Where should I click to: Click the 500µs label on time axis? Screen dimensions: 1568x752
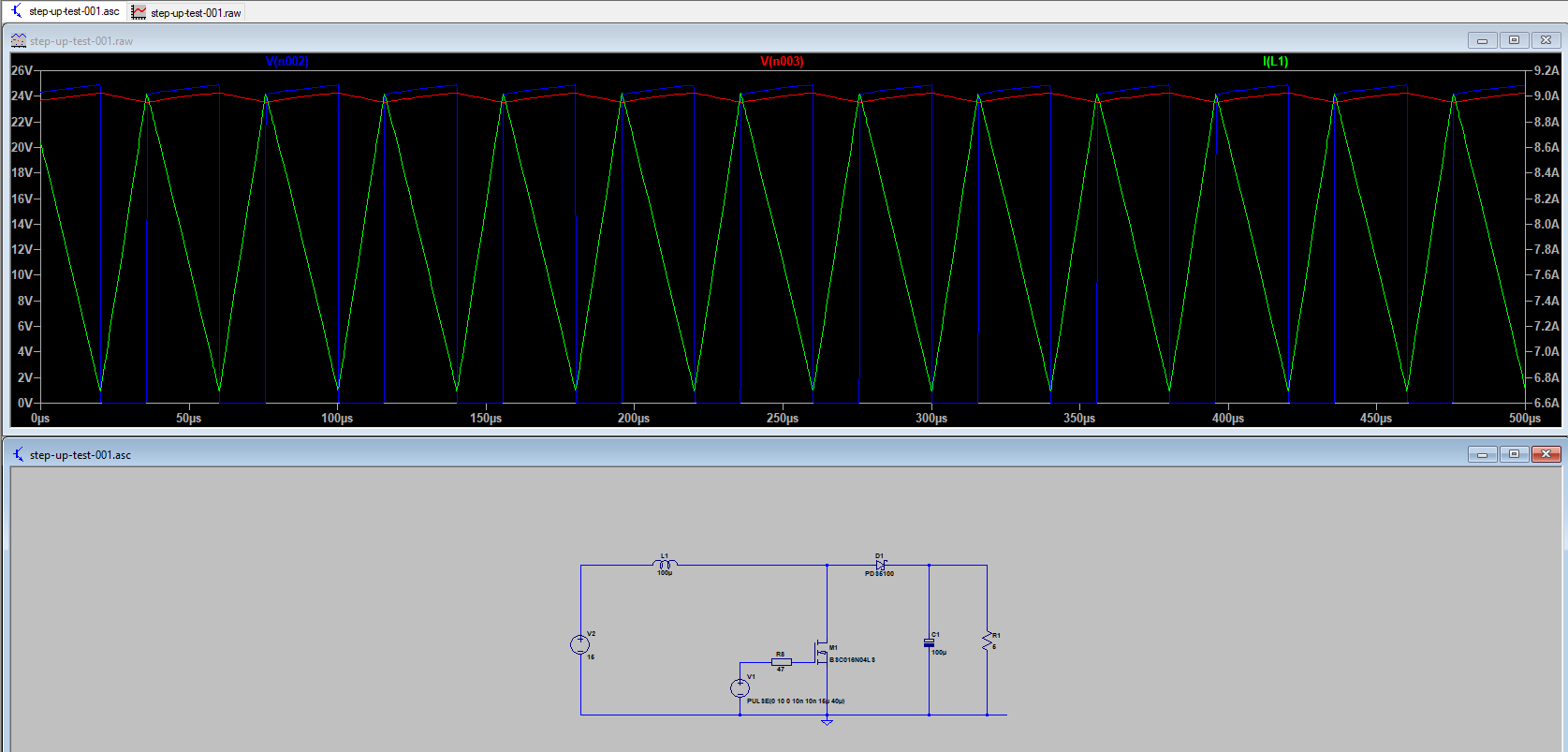(x=1525, y=419)
